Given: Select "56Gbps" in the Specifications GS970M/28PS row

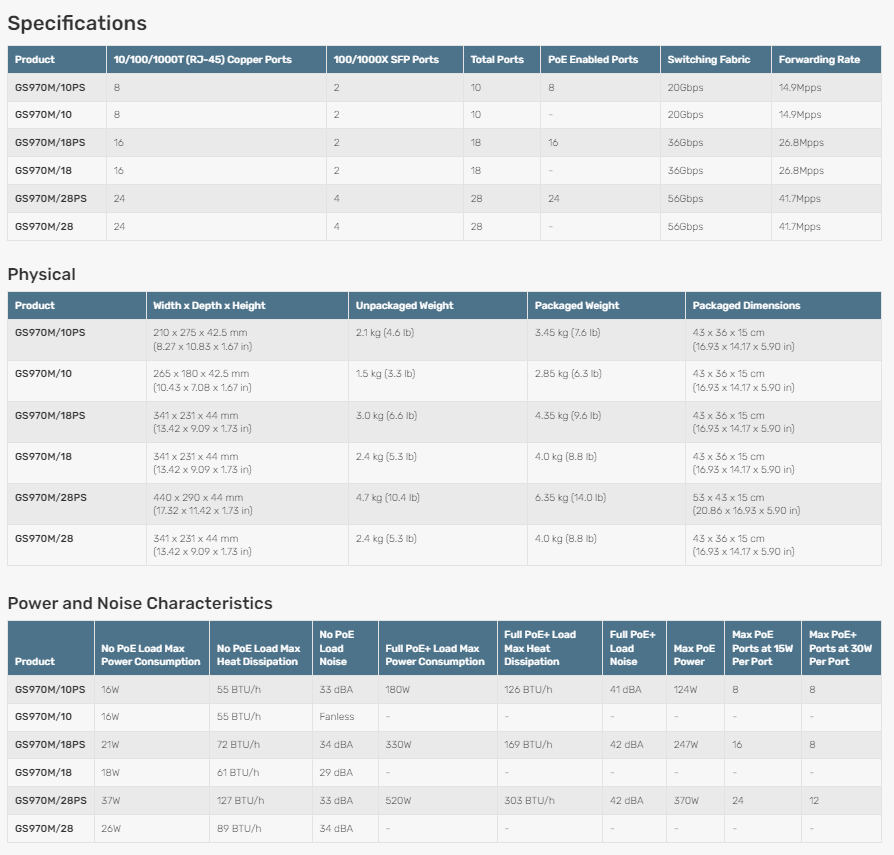Looking at the screenshot, I should 685,198.
